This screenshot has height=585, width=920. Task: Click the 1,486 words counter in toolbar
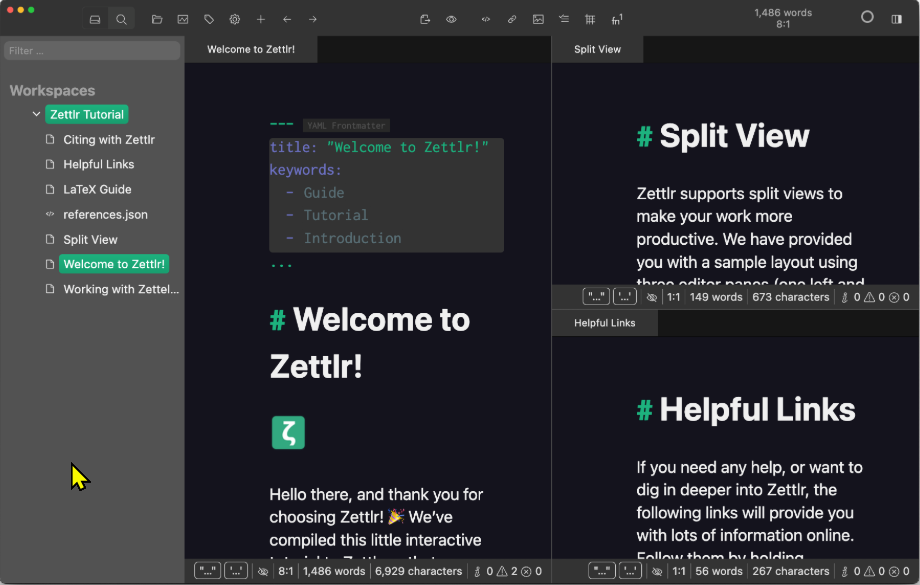point(783,13)
